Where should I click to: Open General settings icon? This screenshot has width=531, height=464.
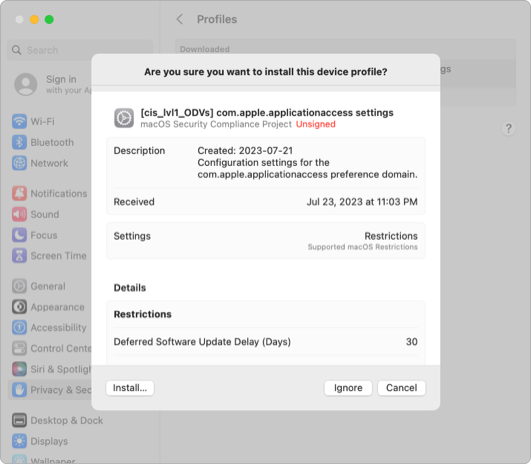pyautogui.click(x=19, y=286)
